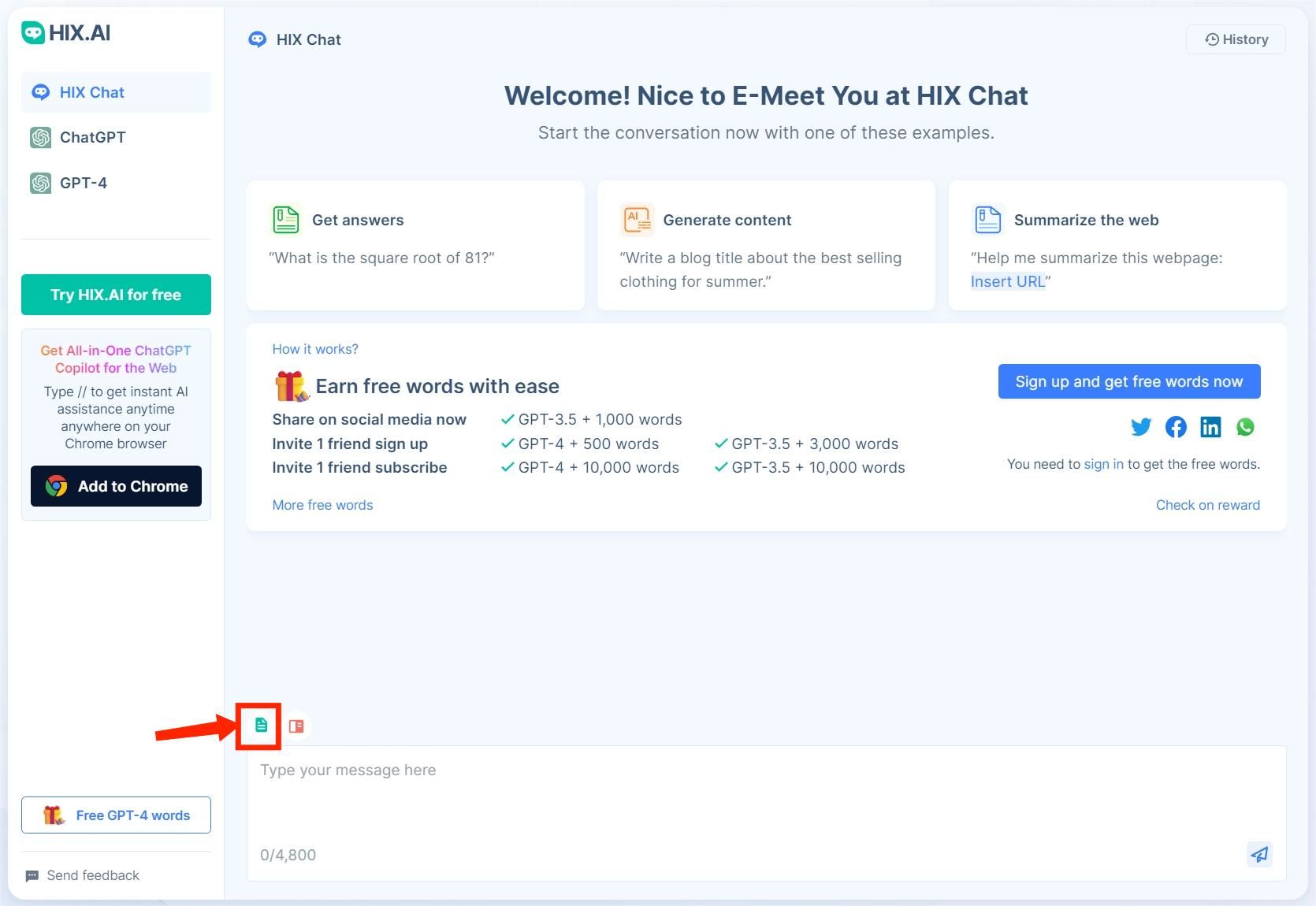Click the green document icon above the message box
The image size is (1316, 906).
point(261,725)
